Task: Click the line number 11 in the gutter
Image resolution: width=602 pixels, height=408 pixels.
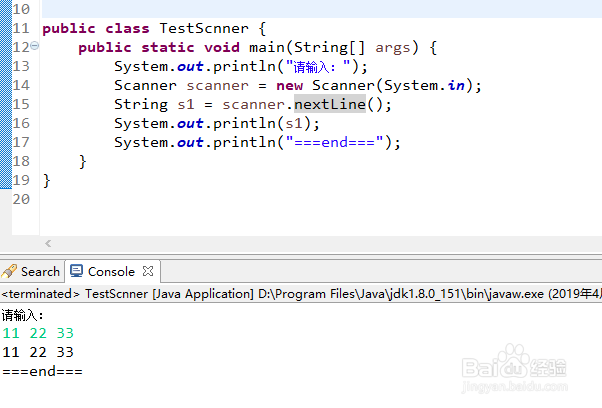Action: [21, 28]
